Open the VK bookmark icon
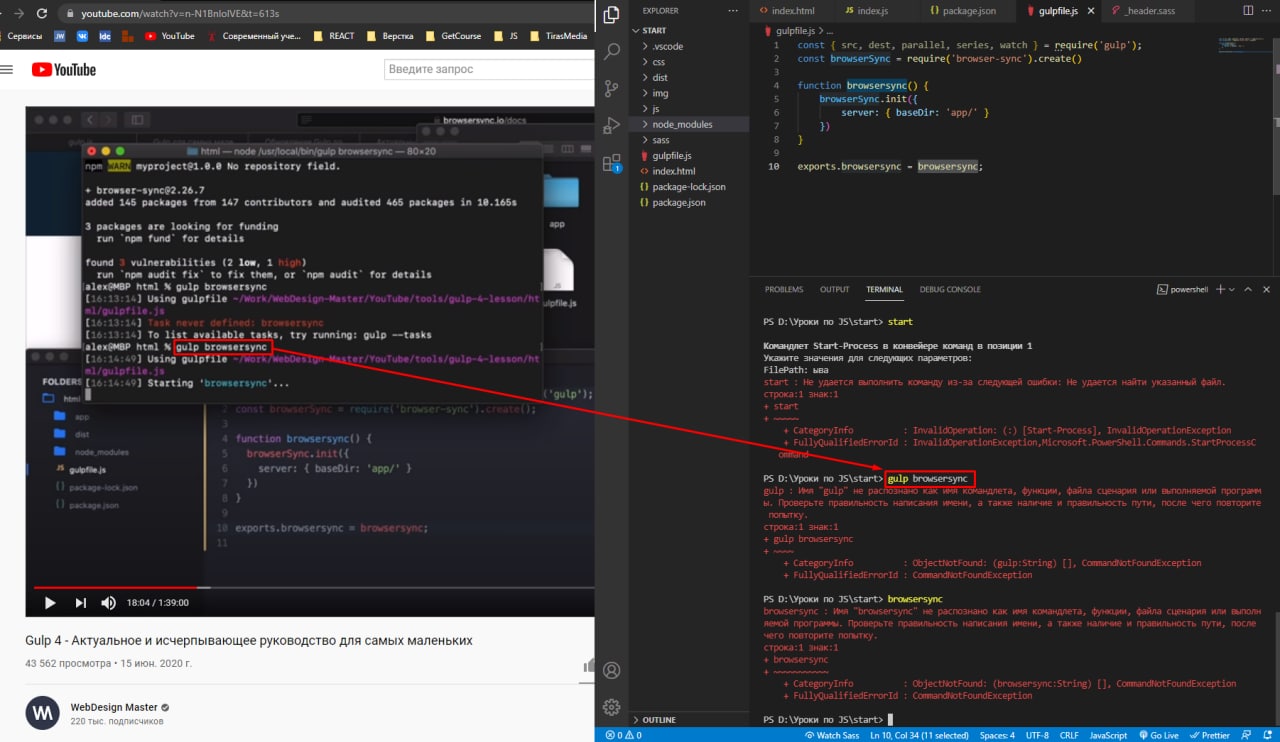Screen dimensions: 1280x742 click(82, 36)
